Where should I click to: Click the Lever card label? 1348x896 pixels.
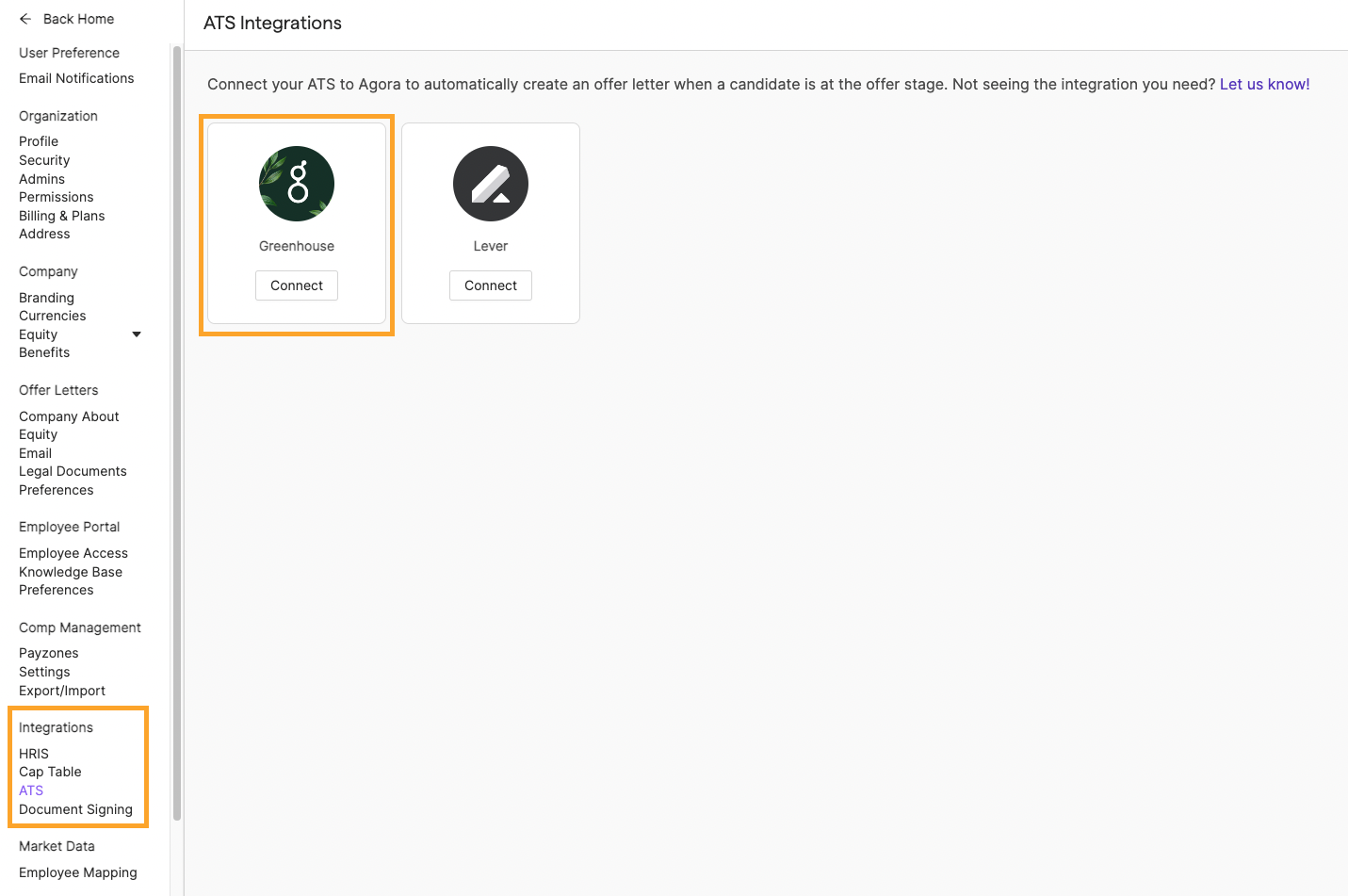tap(491, 246)
